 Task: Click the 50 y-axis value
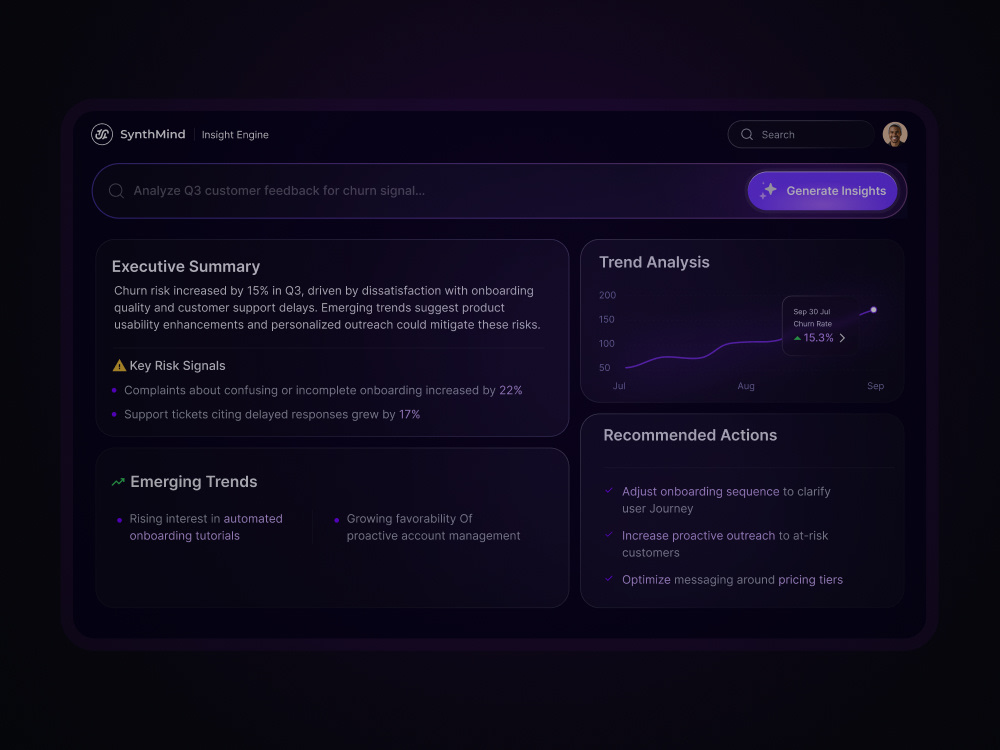click(605, 368)
